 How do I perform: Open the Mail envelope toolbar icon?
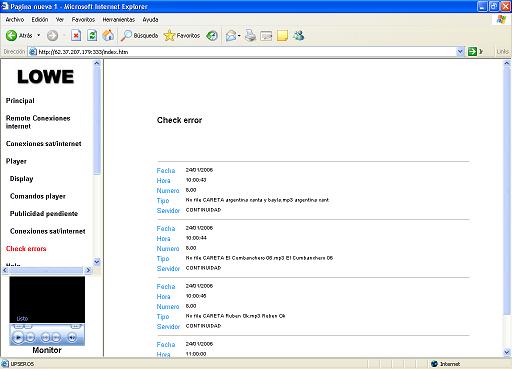[x=231, y=35]
